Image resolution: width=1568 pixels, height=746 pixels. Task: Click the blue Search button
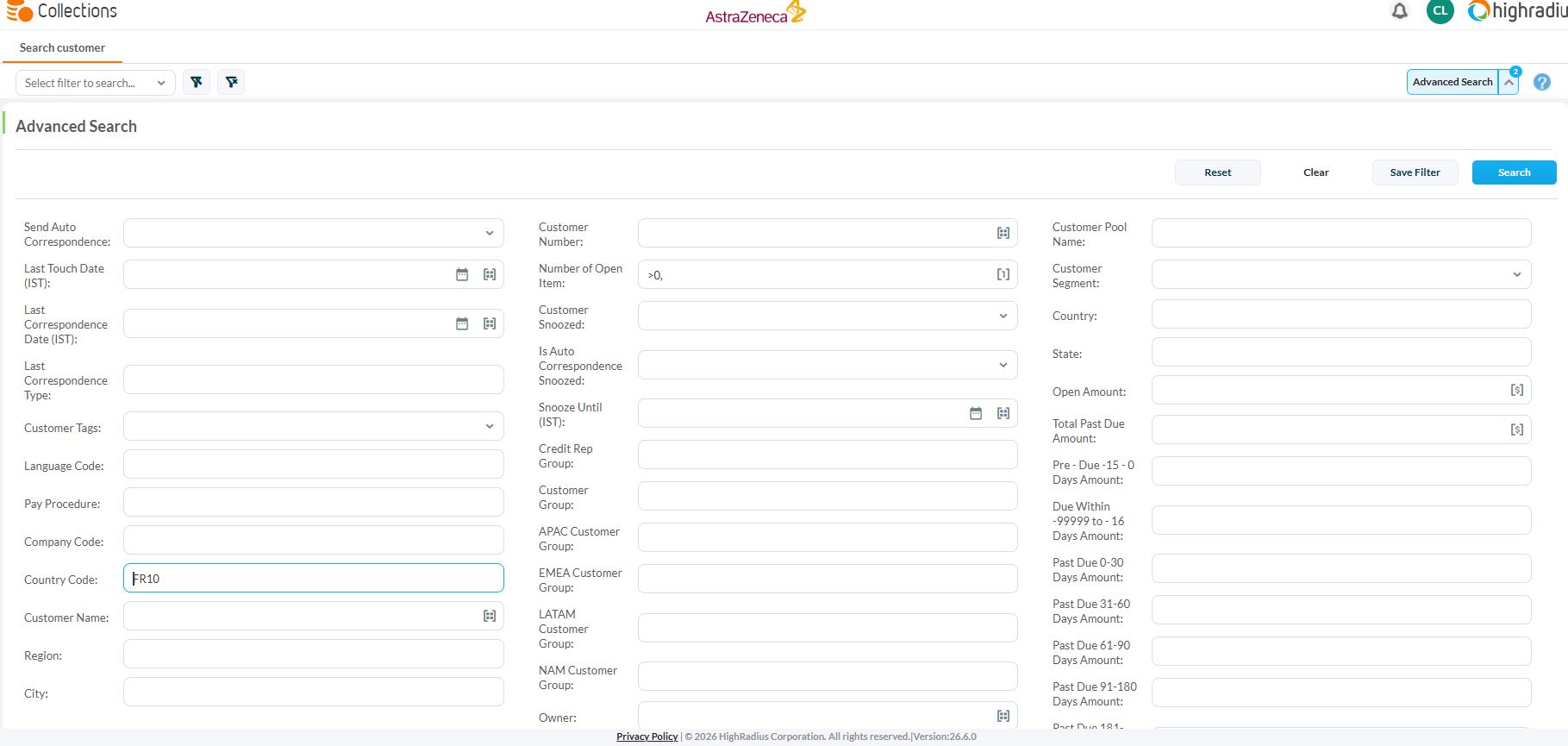[x=1515, y=172]
